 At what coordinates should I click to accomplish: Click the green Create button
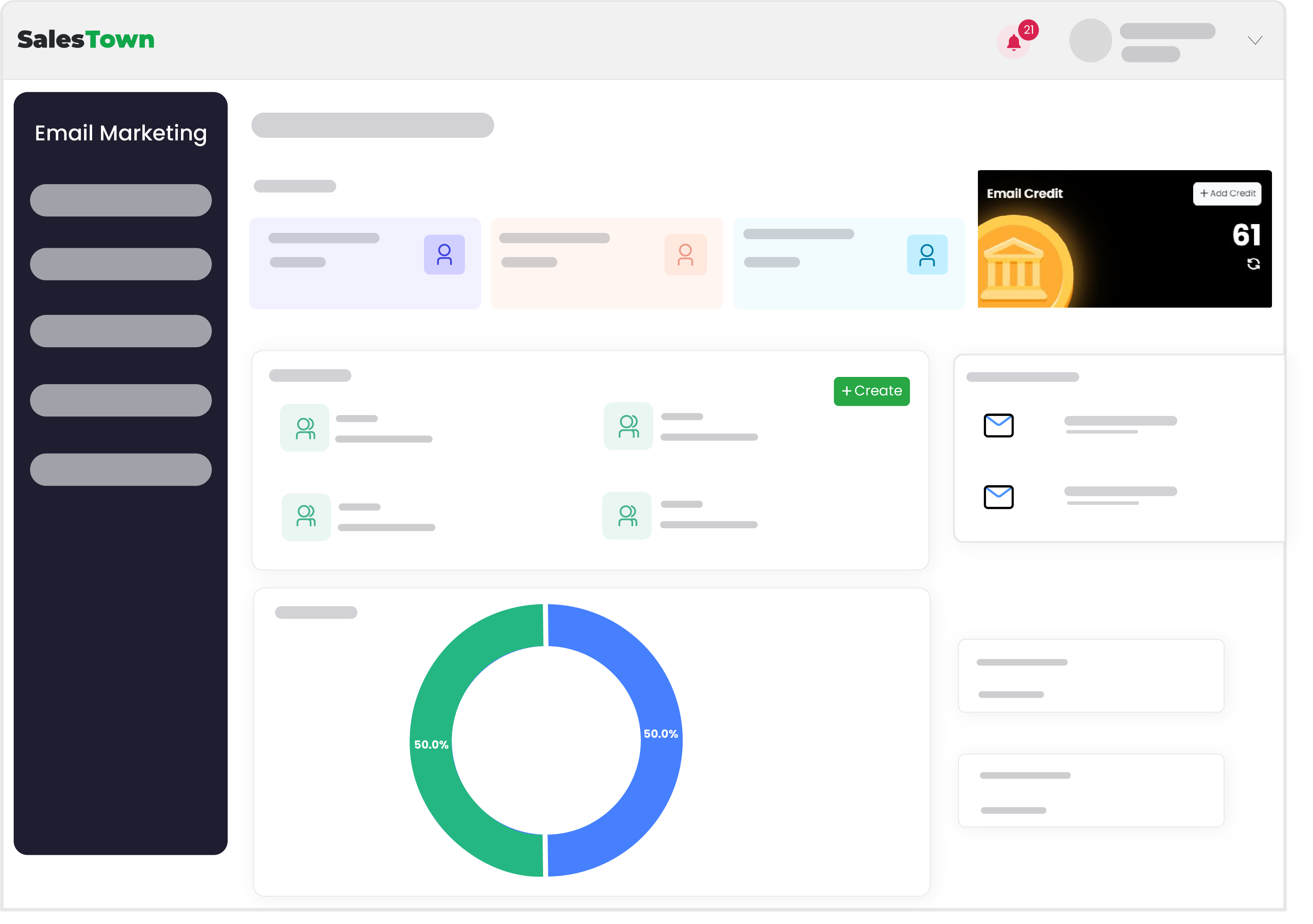[872, 391]
